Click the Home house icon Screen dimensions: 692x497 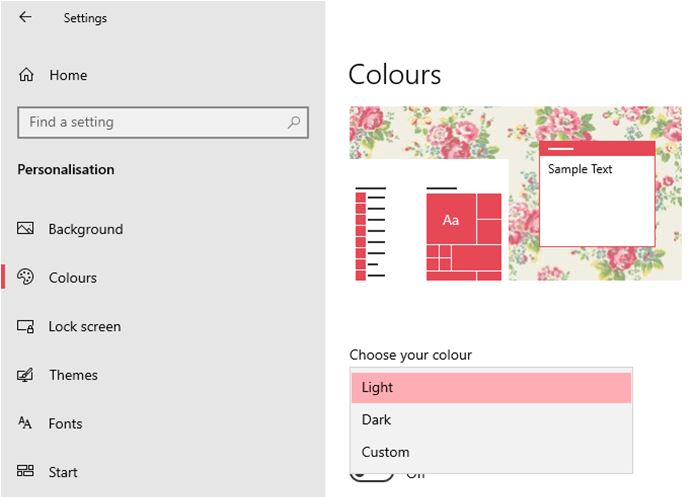[x=26, y=75]
